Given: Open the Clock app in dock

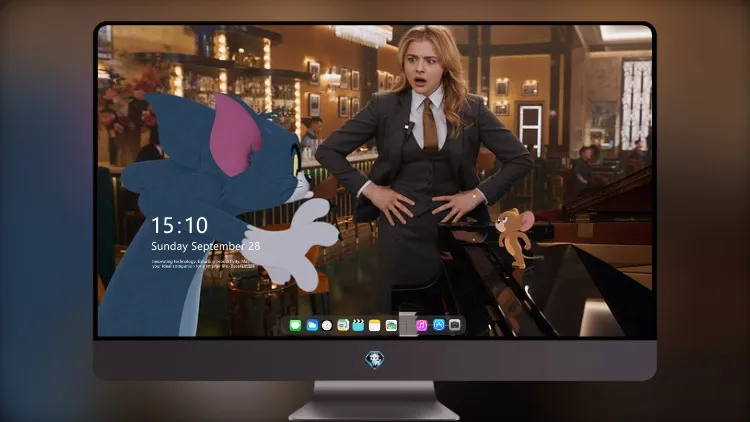Looking at the screenshot, I should [327, 326].
